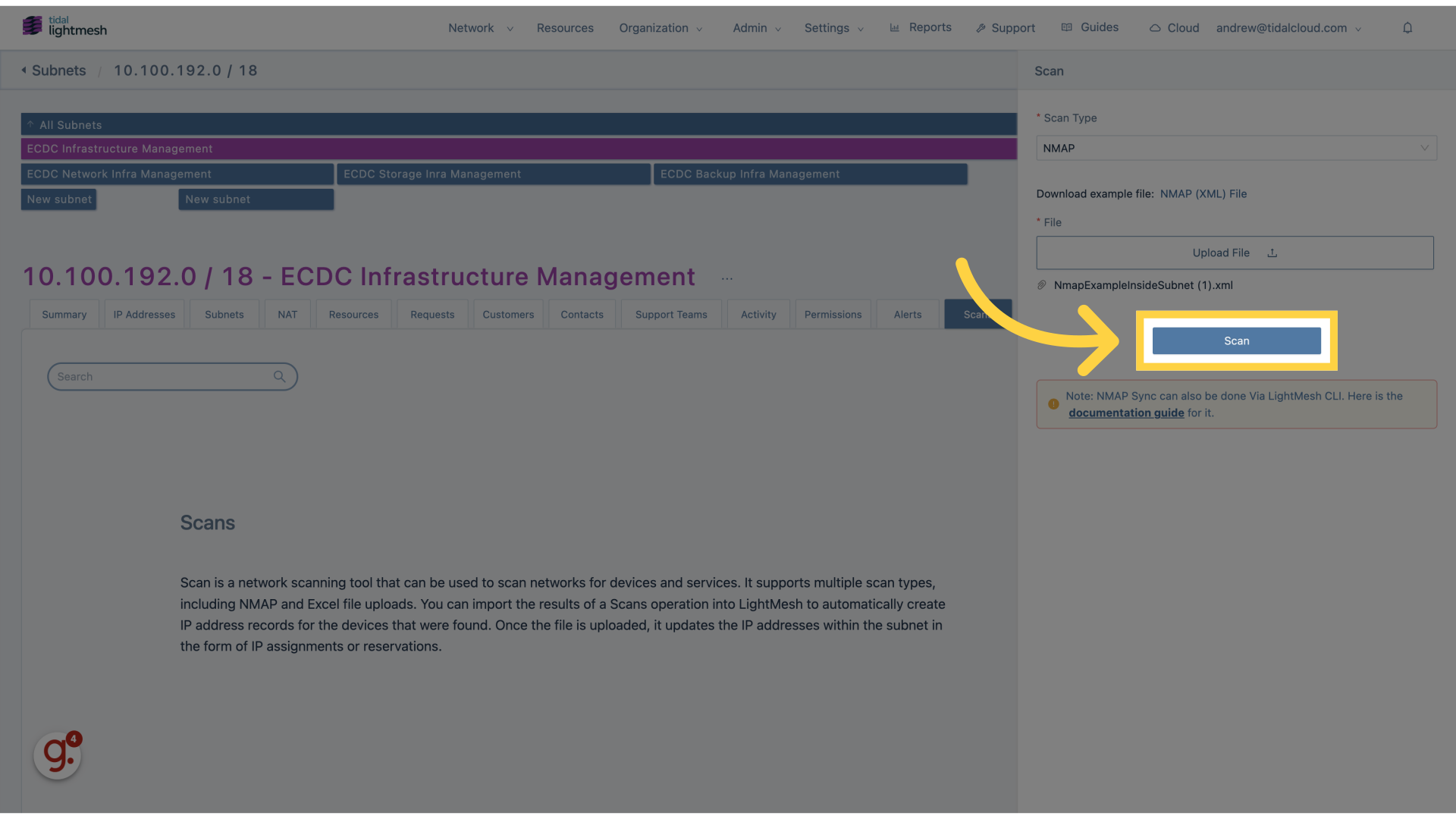Select ECDC Network Infra Management block
The width and height of the screenshot is (1456, 819).
click(177, 174)
